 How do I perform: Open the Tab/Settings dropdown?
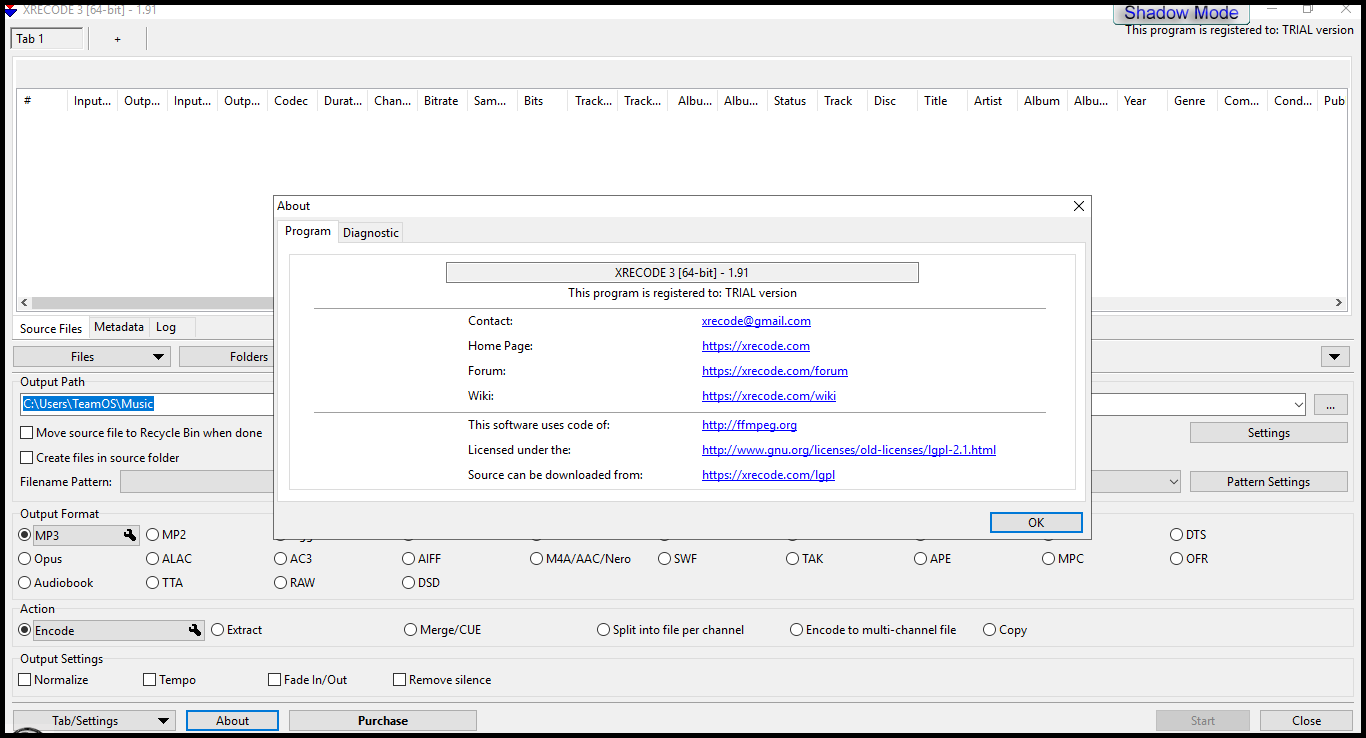tap(94, 721)
